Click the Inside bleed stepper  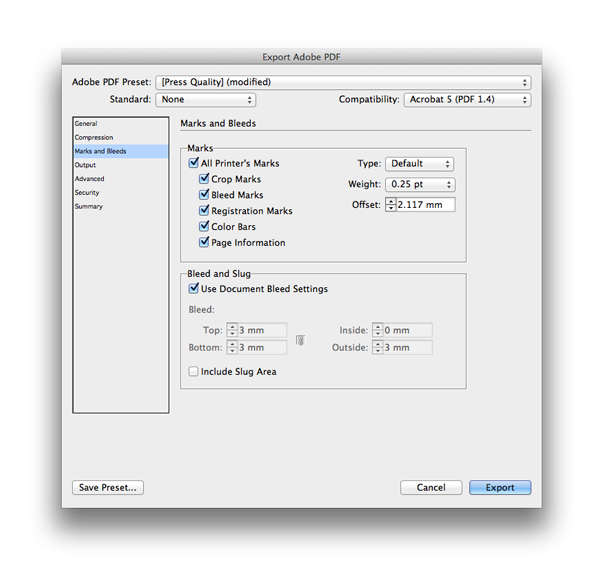(x=378, y=330)
